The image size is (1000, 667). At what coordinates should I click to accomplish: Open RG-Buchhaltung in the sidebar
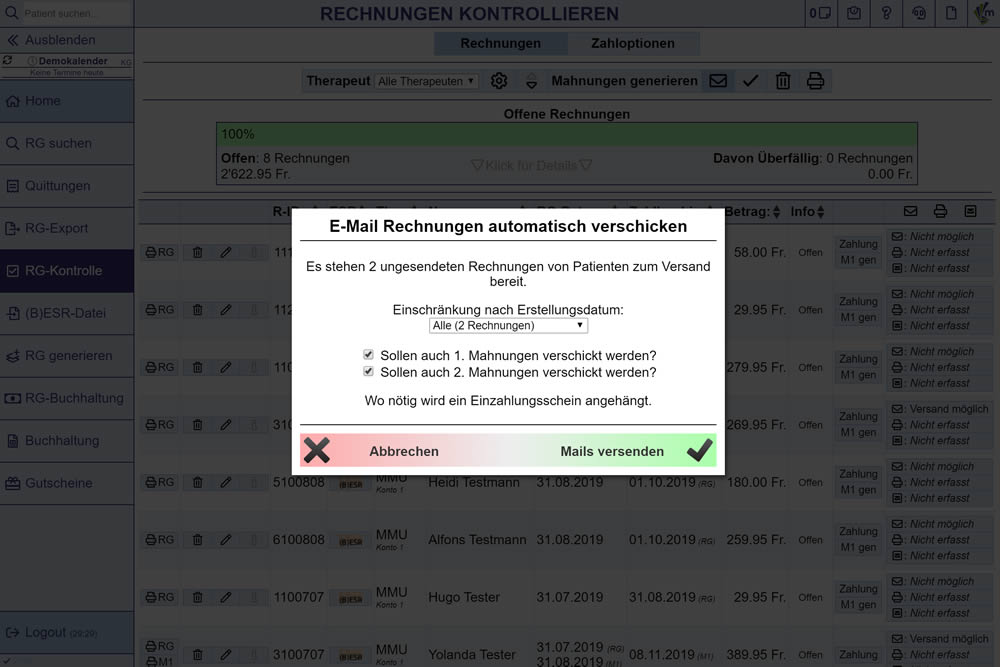(x=67, y=398)
